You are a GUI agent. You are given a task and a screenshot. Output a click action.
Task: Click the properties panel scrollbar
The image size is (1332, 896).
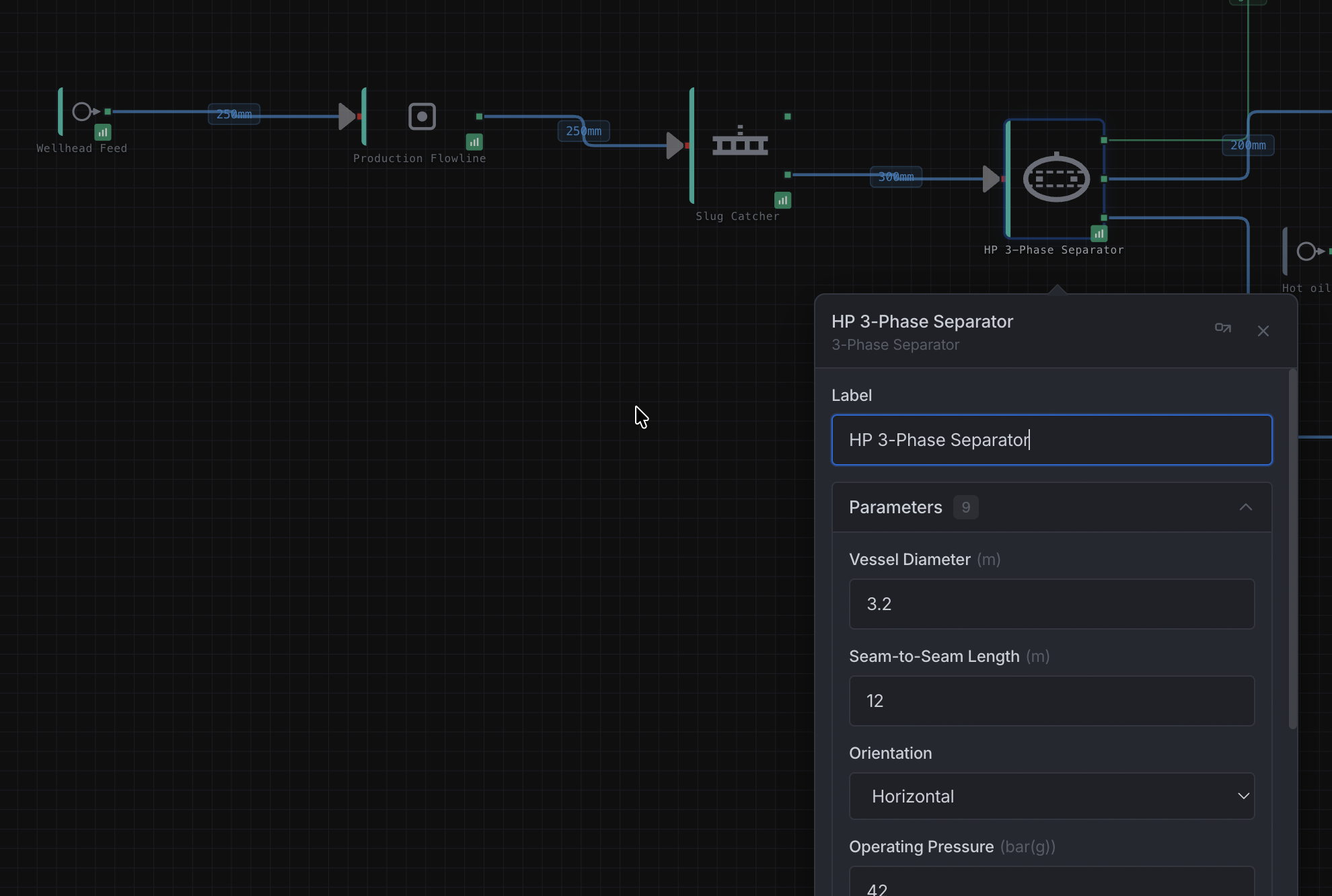click(1292, 549)
